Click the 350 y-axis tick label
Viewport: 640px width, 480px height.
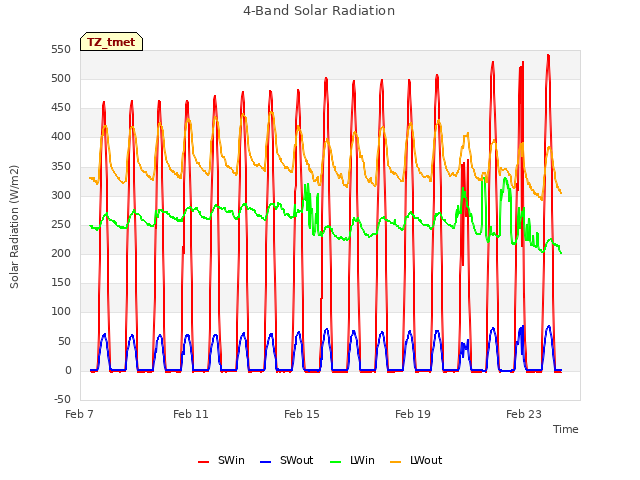(x=61, y=167)
